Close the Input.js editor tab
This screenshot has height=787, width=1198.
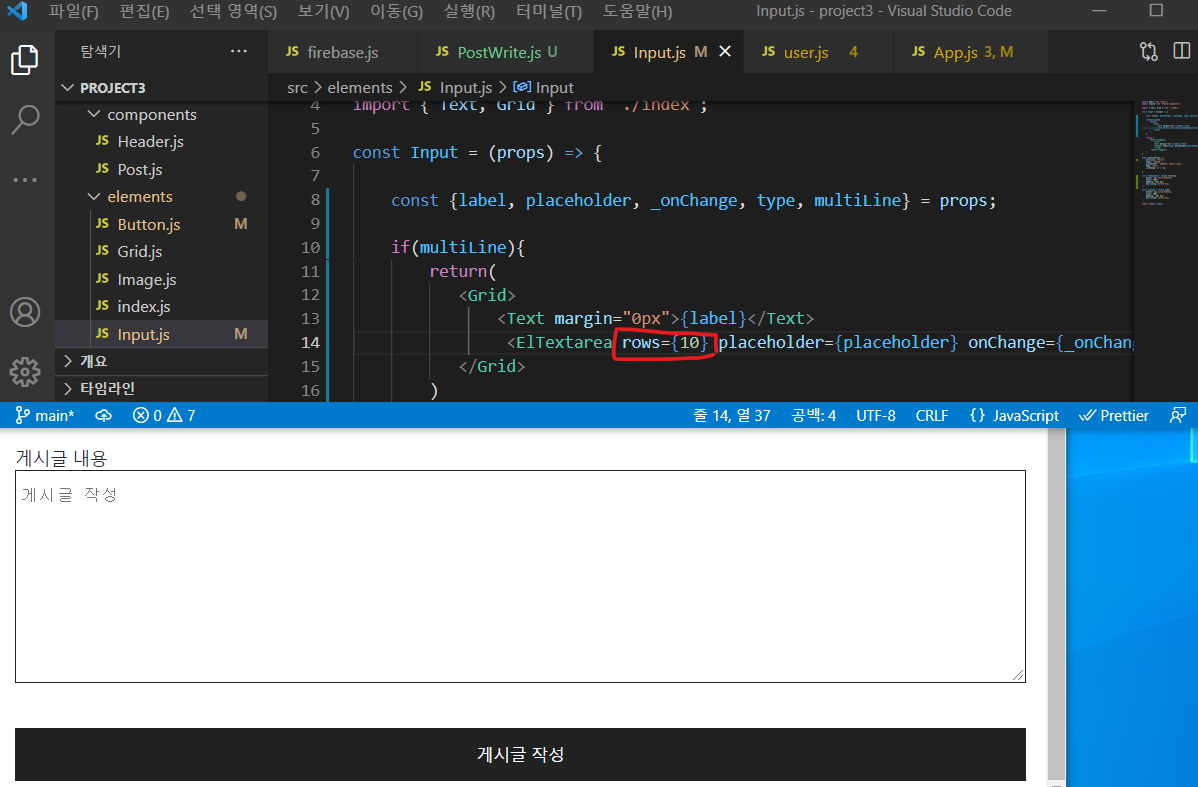725,51
